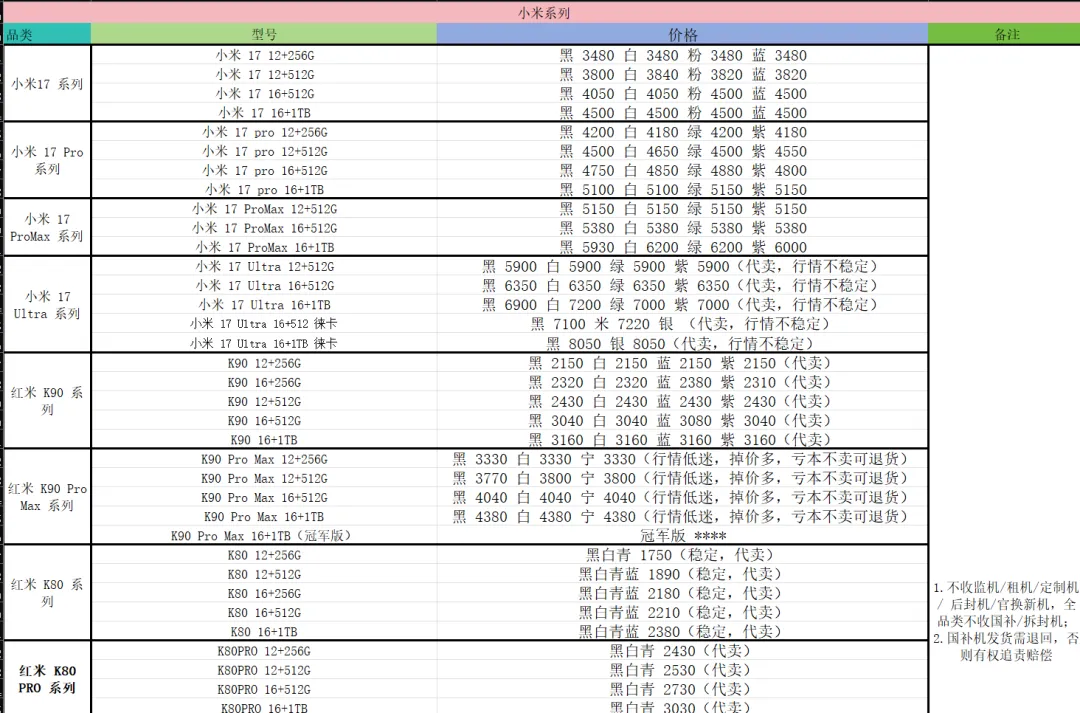1080x713 pixels.
Task: Click price cell 黑 8050 银 8050
Action: [x=682, y=343]
